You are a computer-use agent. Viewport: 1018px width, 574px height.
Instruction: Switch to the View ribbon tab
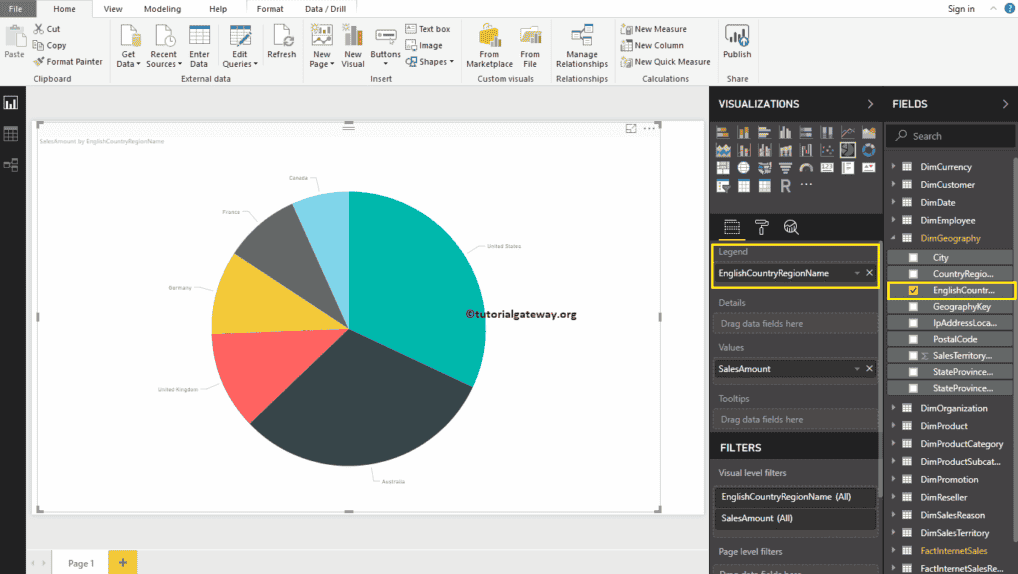[x=113, y=8]
